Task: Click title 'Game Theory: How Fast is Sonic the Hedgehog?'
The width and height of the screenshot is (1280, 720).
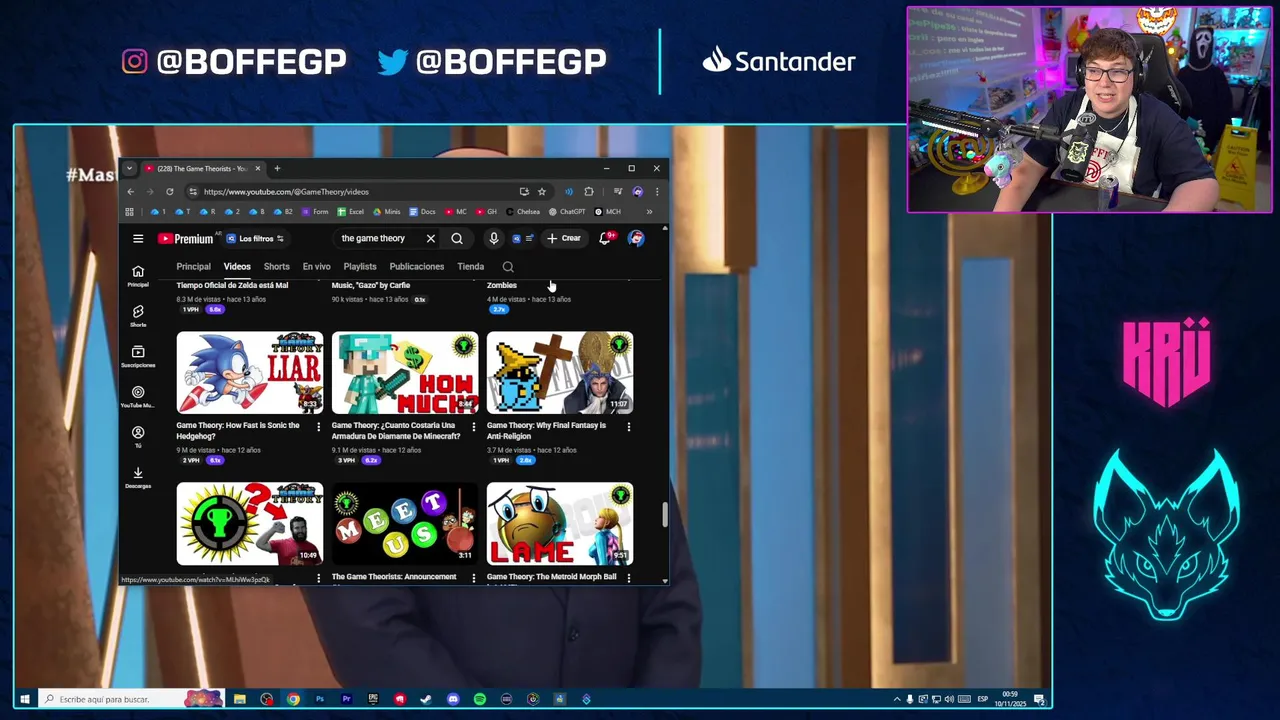Action: point(238,431)
